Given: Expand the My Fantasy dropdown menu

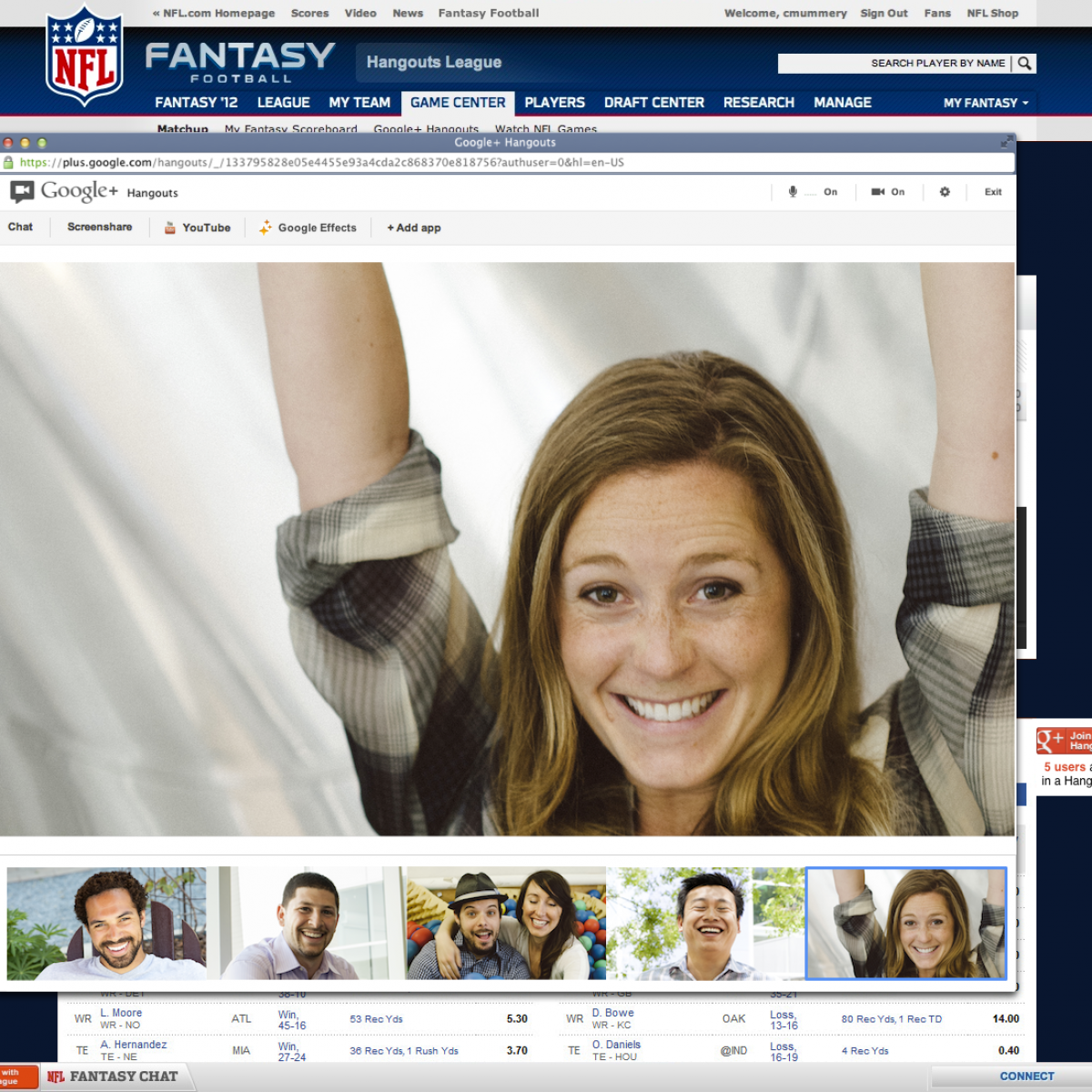Looking at the screenshot, I should coord(986,103).
